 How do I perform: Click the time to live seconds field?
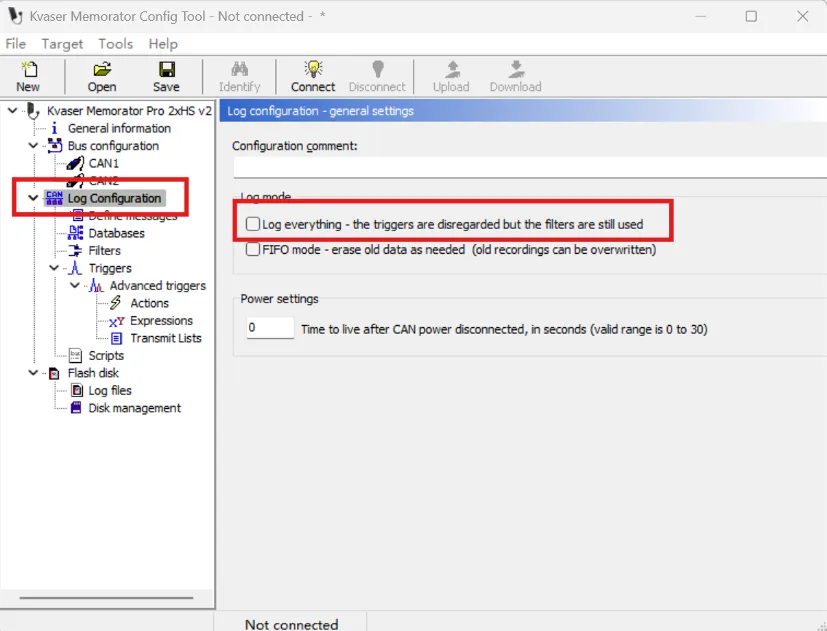[x=270, y=328]
